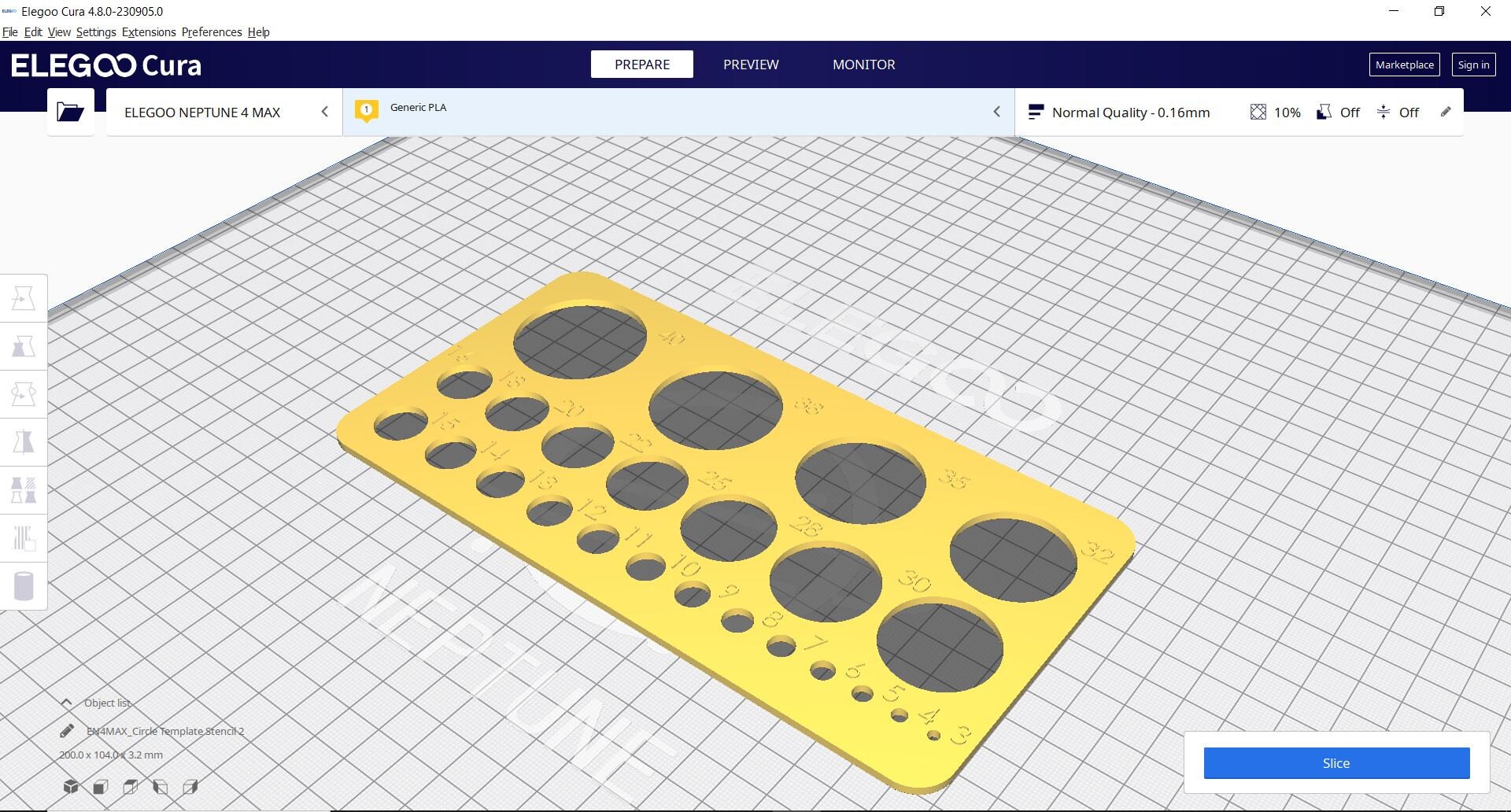Collapse the Generic PLA material panel
The height and width of the screenshot is (812, 1511).
tap(997, 111)
